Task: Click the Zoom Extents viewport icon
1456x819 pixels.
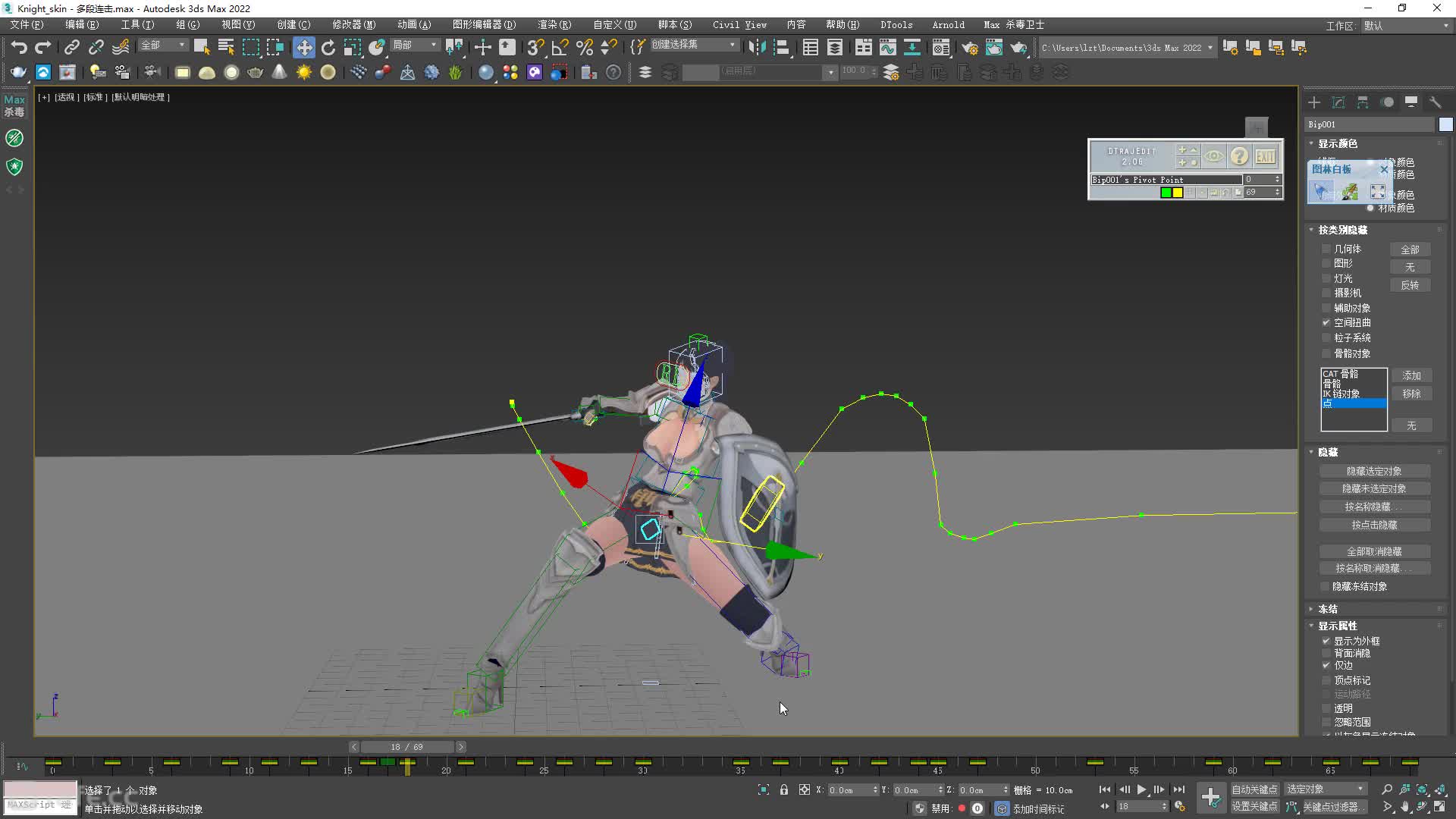Action: (1422, 789)
